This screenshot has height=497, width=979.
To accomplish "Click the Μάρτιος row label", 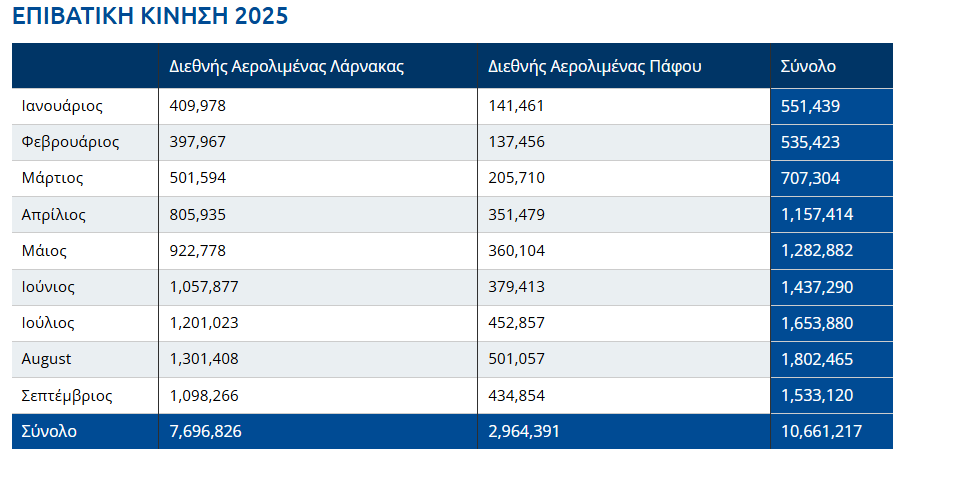I will click(52, 178).
